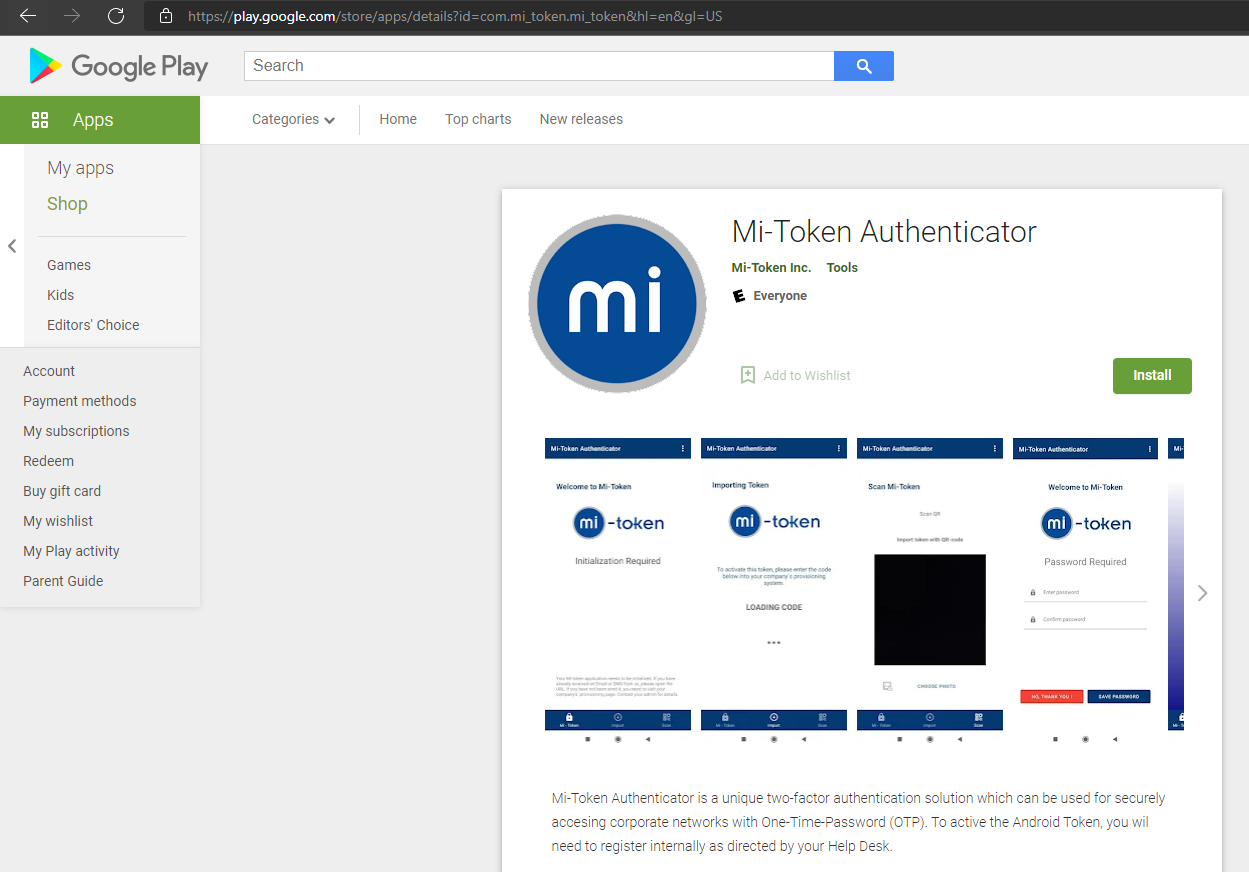Open Payment methods
This screenshot has width=1249, height=872.
(80, 401)
